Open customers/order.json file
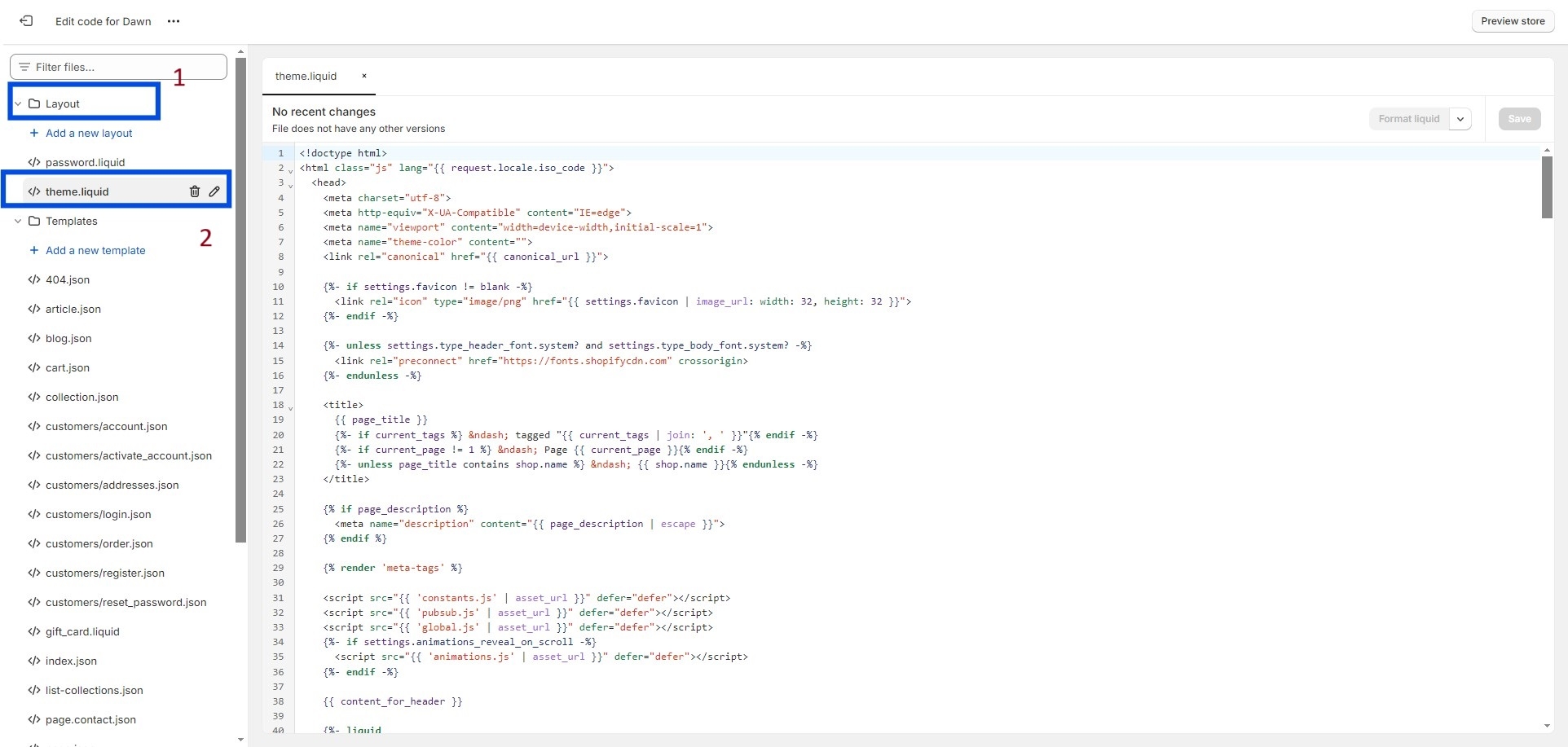This screenshot has width=1568, height=747. click(99, 543)
